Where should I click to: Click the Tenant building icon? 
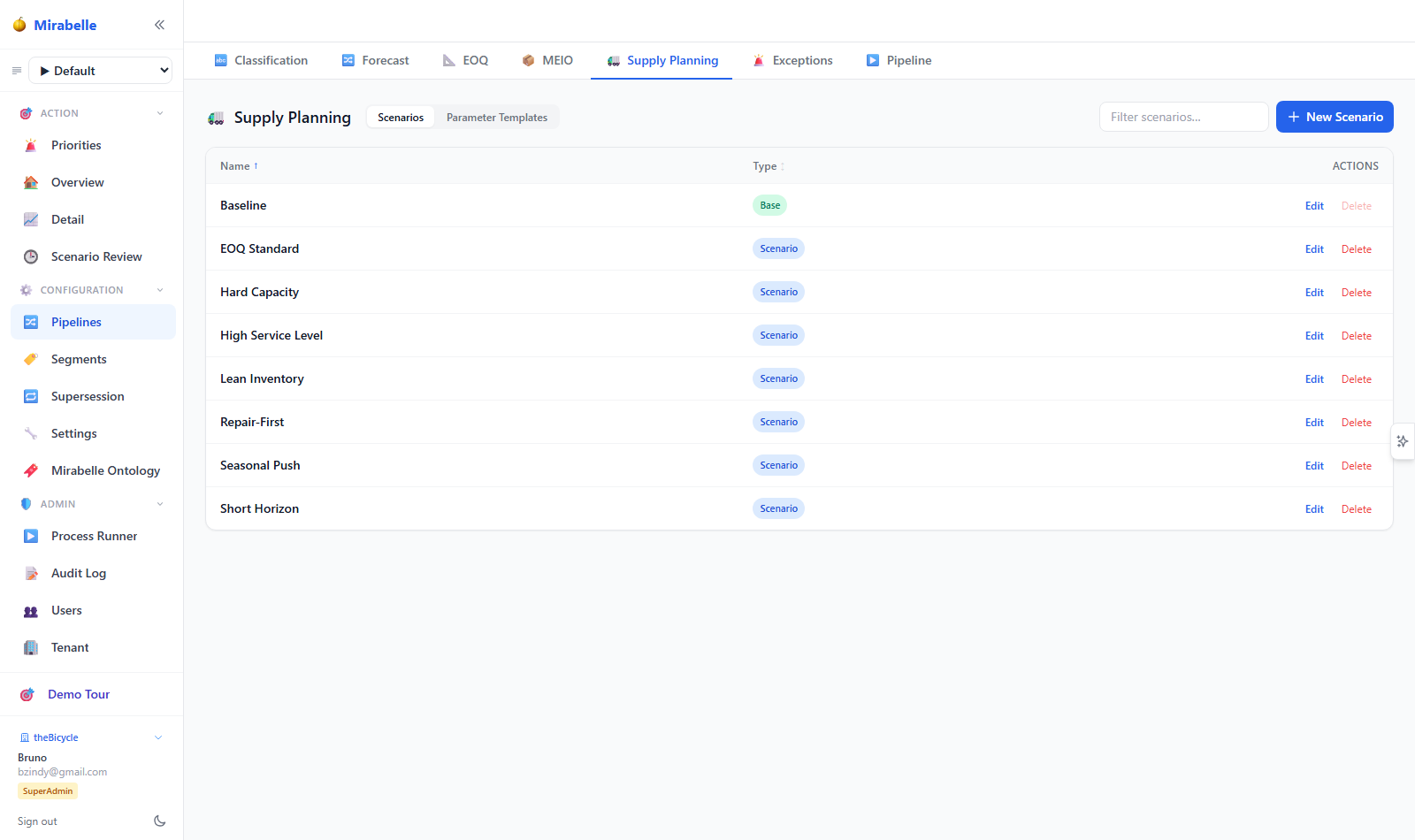click(31, 648)
